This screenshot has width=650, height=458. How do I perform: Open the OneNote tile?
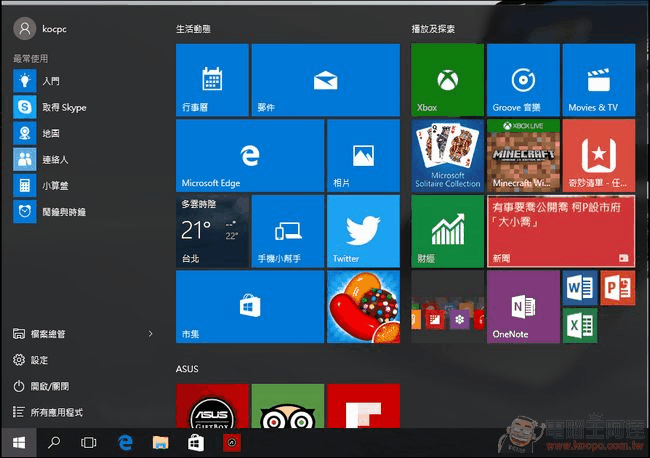pos(522,306)
